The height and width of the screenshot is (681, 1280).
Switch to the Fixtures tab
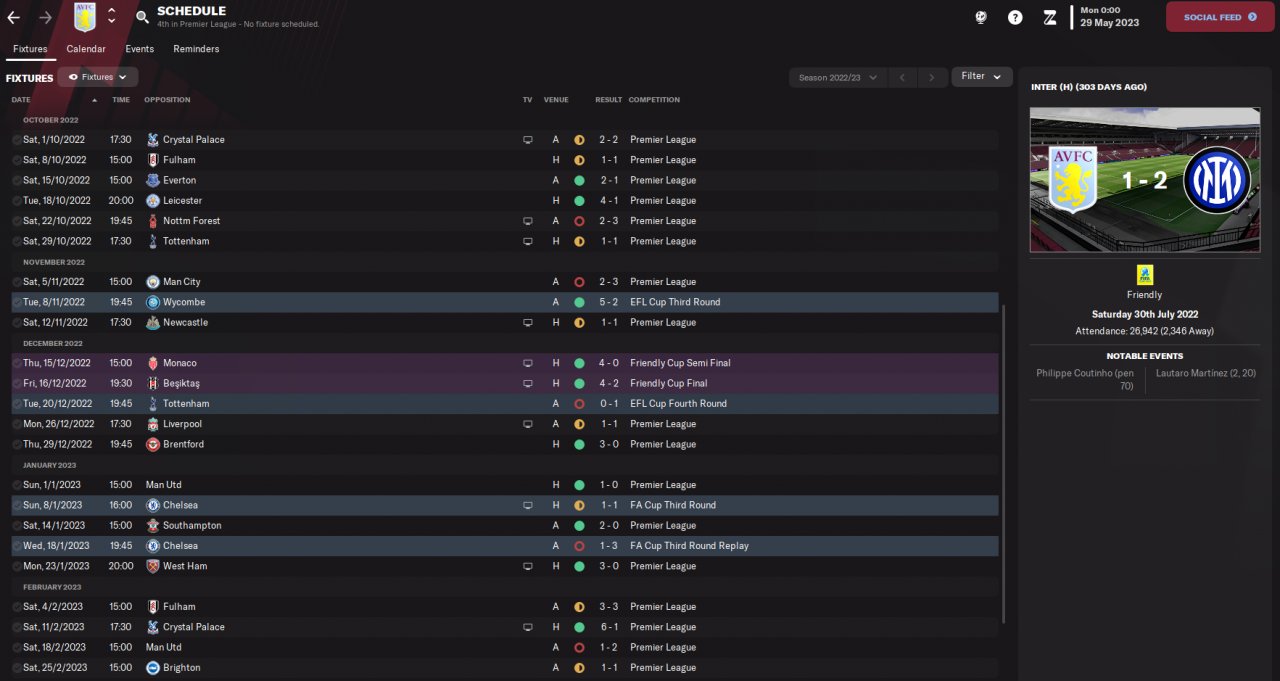(x=30, y=49)
